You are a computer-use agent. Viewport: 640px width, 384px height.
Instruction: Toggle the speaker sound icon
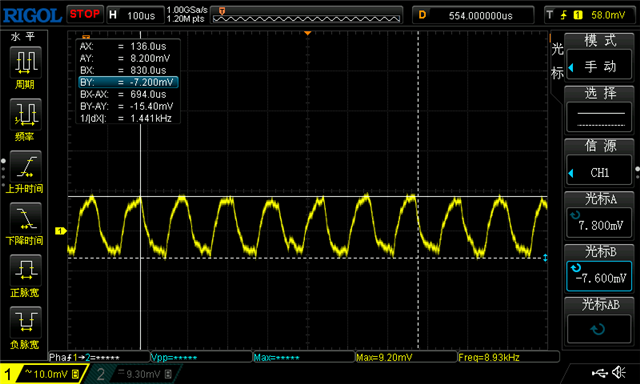point(619,372)
